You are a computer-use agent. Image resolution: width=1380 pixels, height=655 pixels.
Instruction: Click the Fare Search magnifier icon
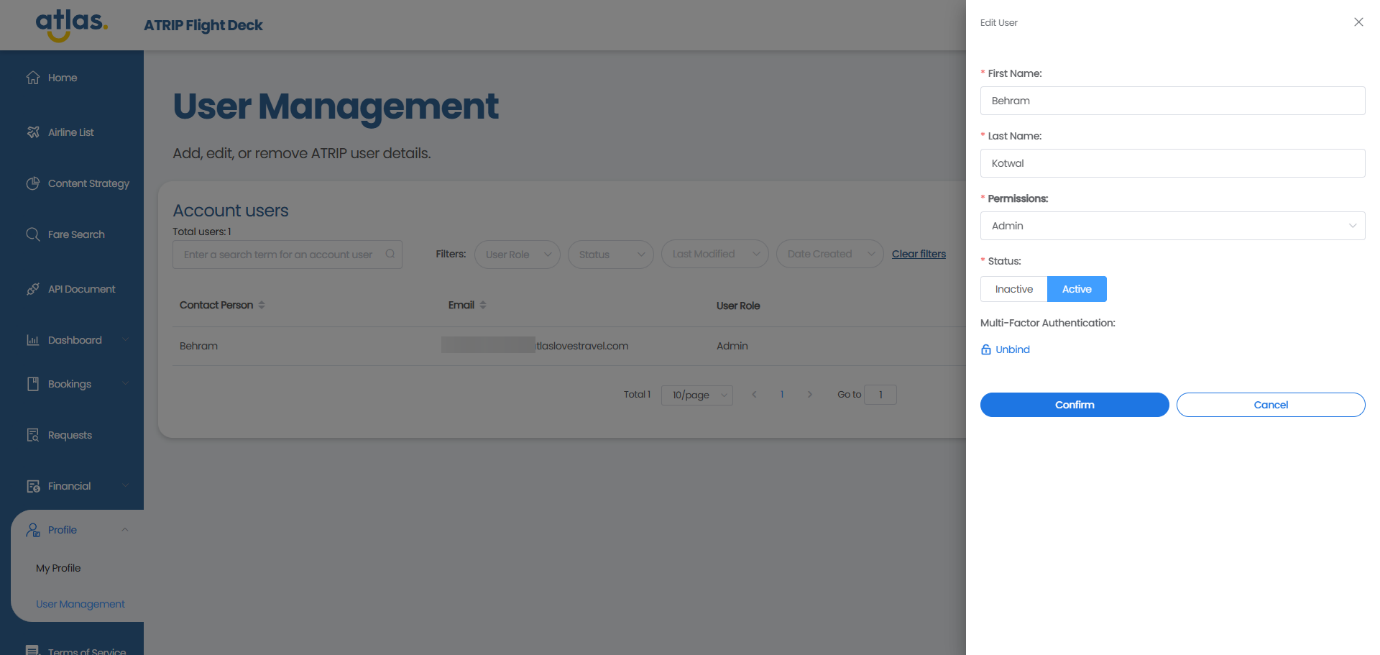pyautogui.click(x=33, y=234)
